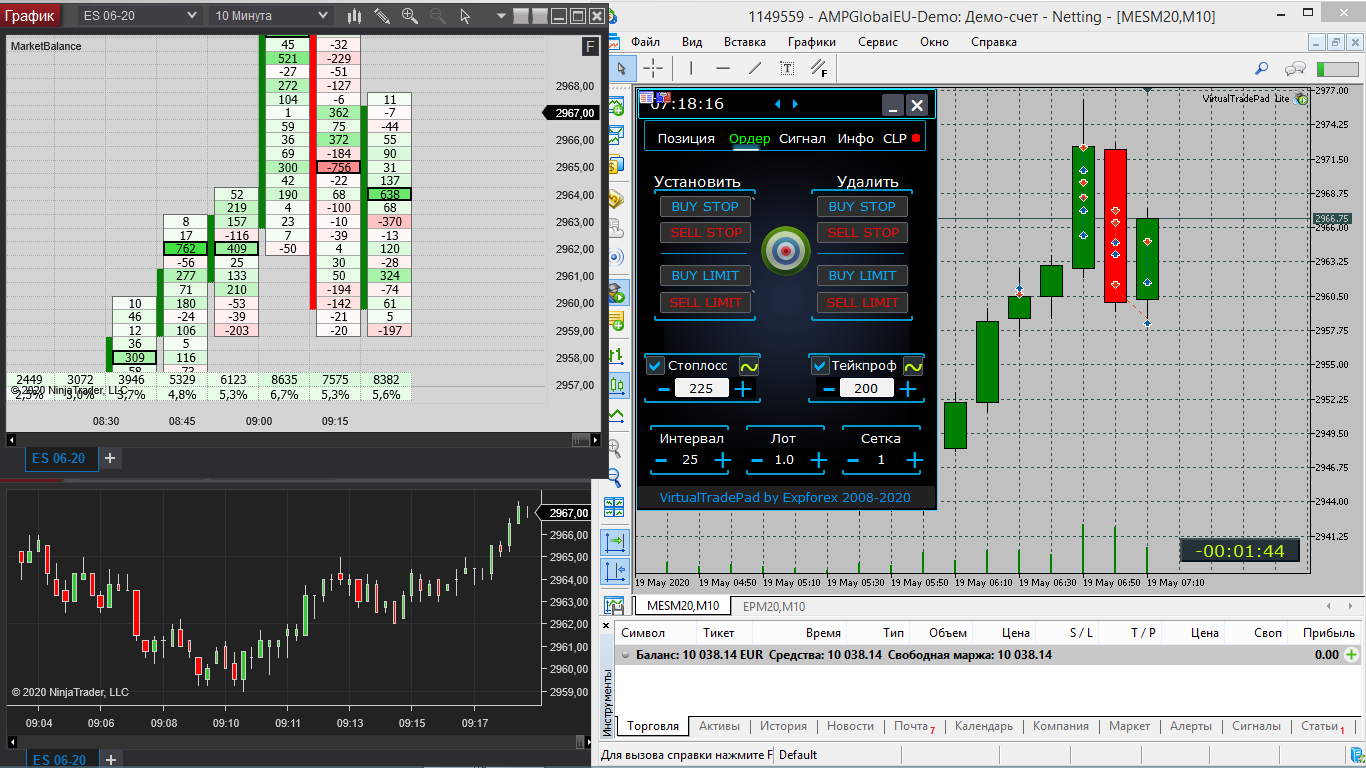
Task: Click the MetaTrader left-toolbar zoom out magnifier
Action: (x=614, y=477)
